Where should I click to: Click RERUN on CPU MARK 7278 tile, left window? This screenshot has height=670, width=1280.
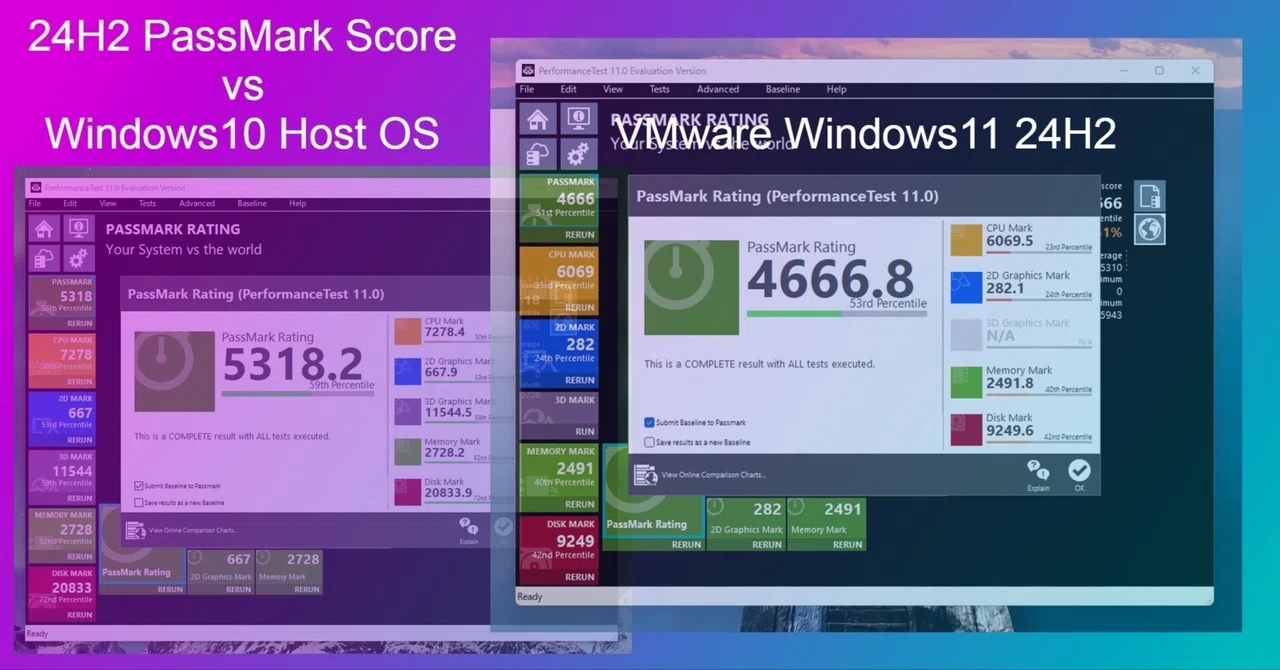80,382
